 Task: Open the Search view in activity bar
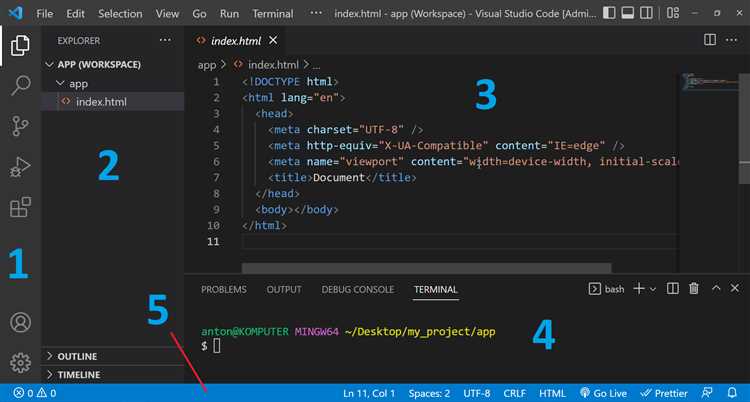pyautogui.click(x=20, y=86)
